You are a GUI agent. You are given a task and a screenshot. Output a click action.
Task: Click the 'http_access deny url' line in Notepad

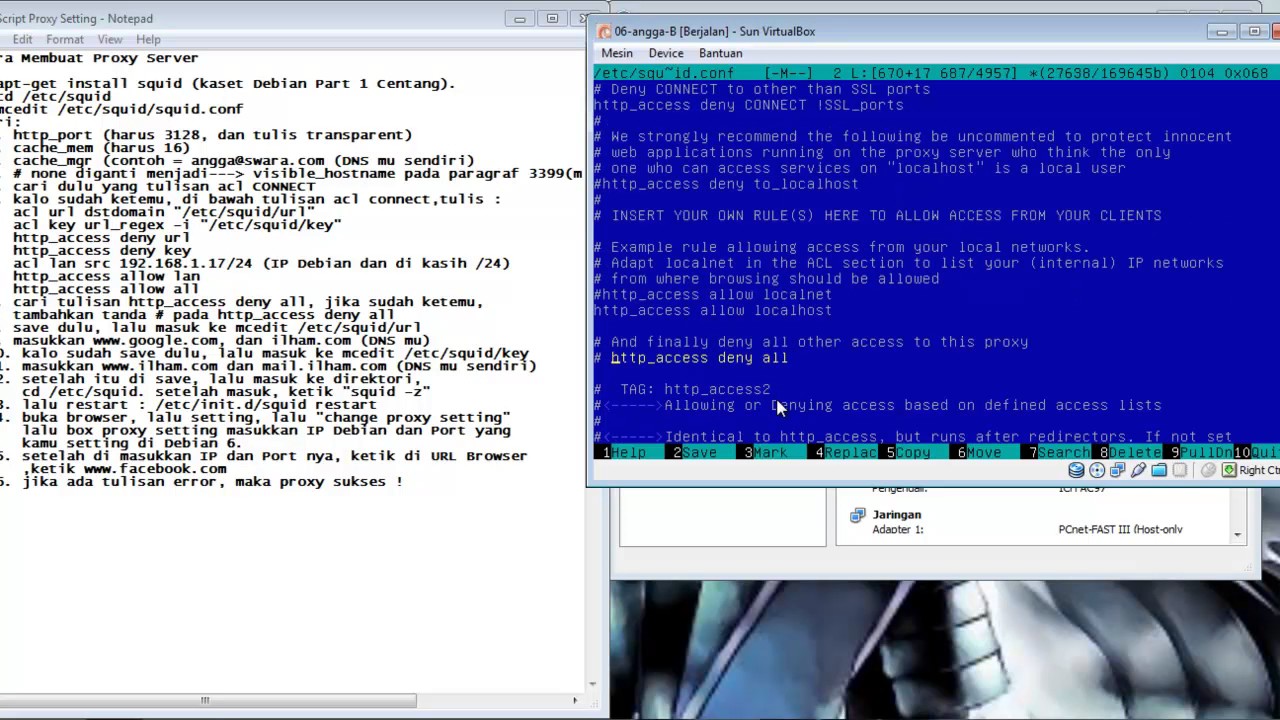click(101, 238)
